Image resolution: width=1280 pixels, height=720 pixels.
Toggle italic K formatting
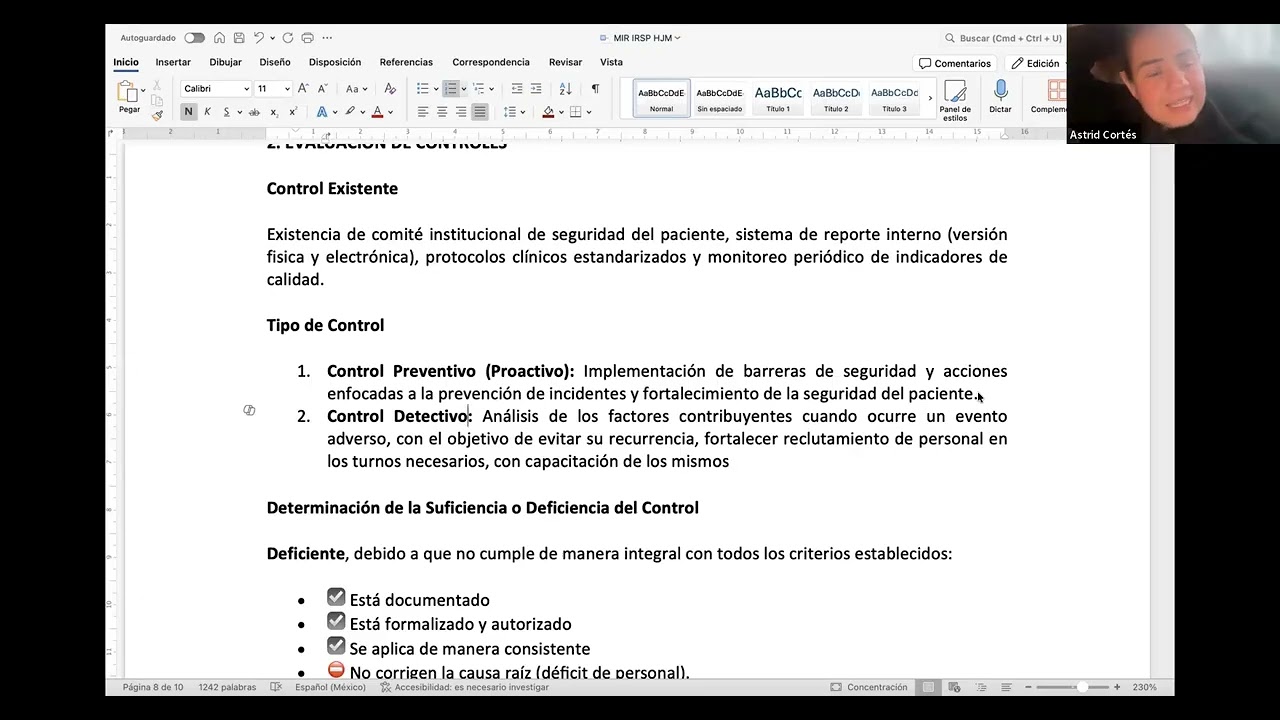pyautogui.click(x=207, y=112)
